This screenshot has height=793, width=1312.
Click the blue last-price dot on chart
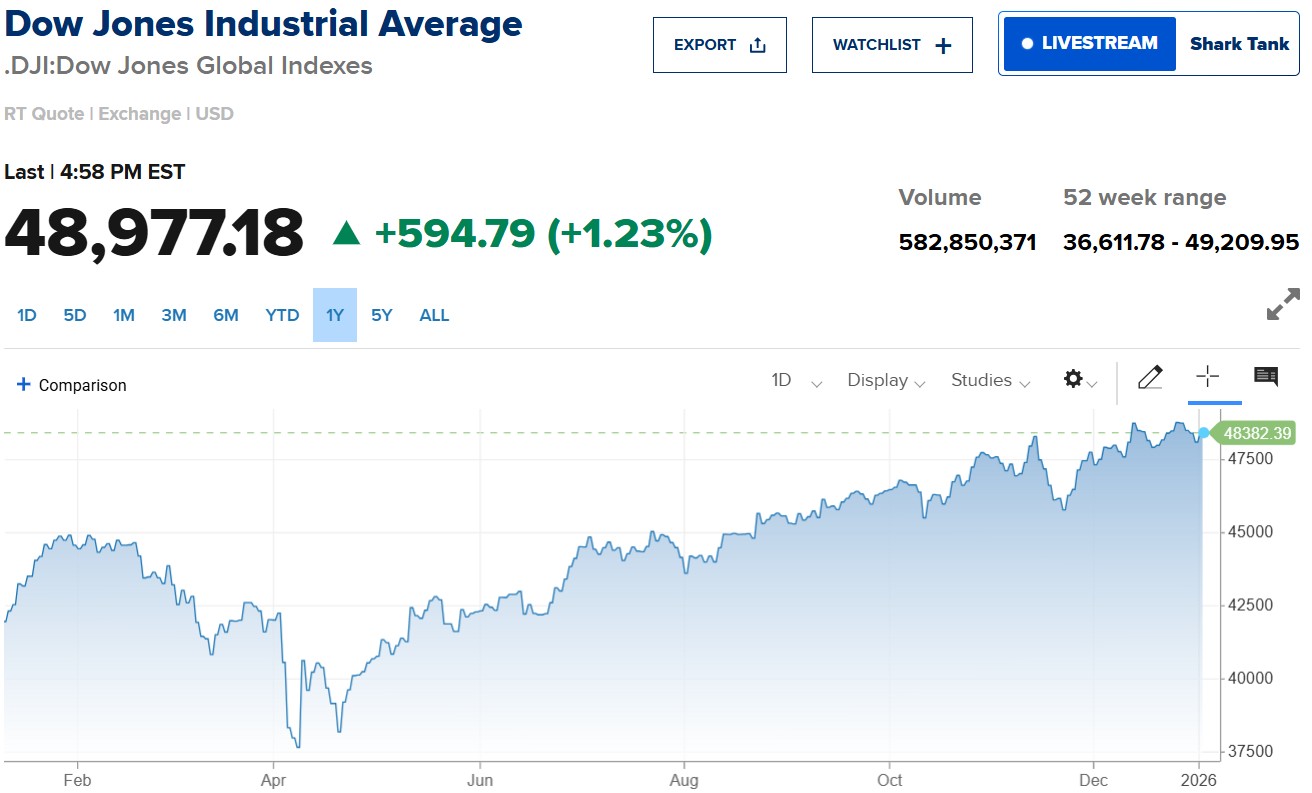coord(1204,433)
